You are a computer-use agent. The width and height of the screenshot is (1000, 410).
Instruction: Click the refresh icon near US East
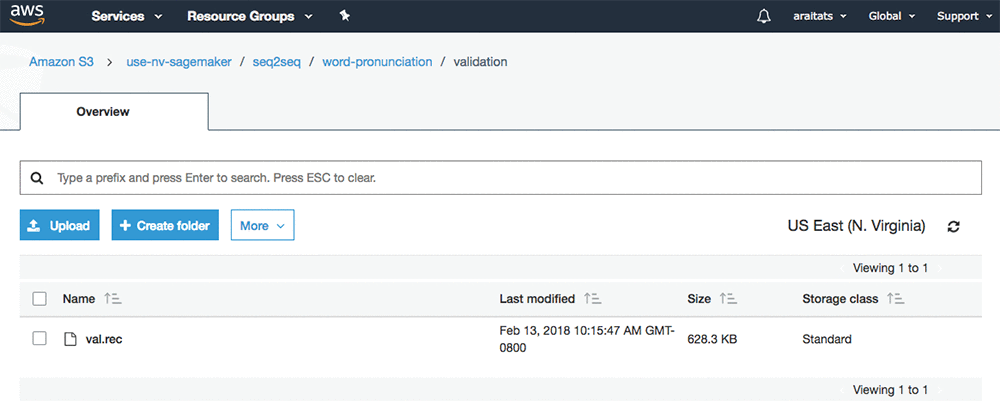[954, 226]
